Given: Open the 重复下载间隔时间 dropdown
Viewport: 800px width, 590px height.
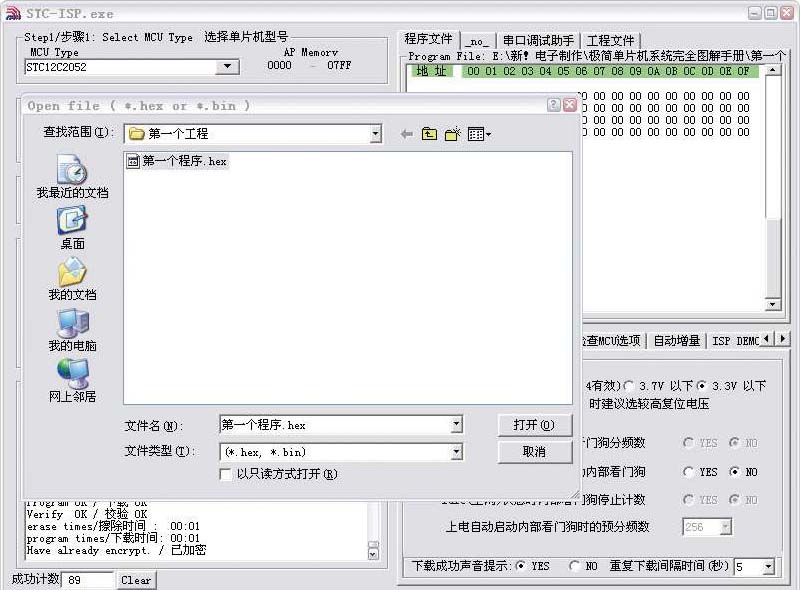Looking at the screenshot, I should 768,566.
